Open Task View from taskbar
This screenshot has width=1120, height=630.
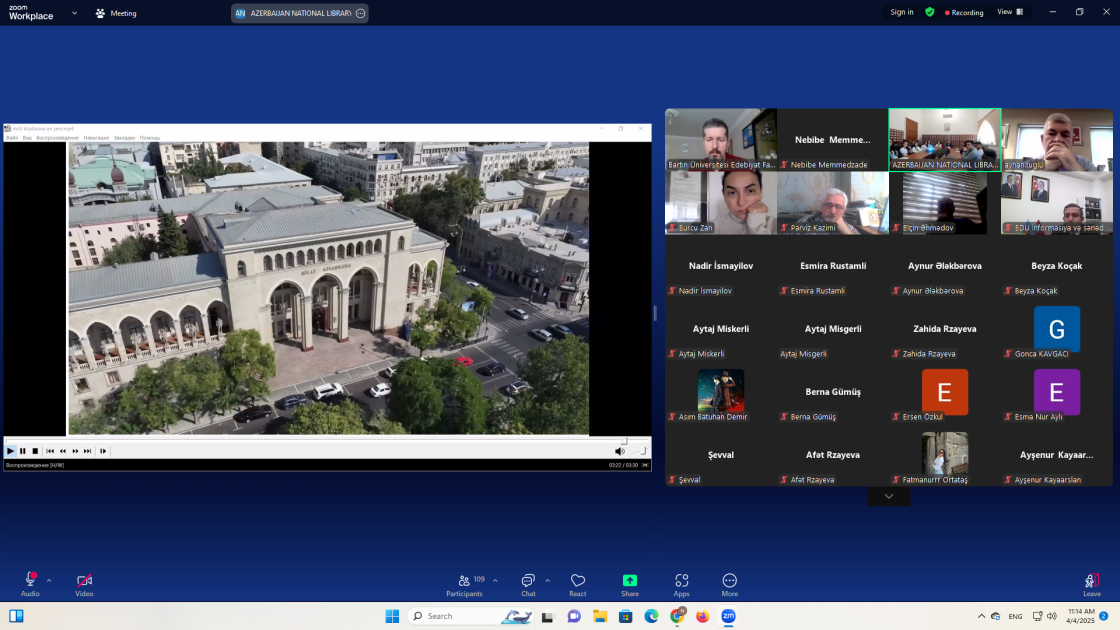pyautogui.click(x=548, y=616)
